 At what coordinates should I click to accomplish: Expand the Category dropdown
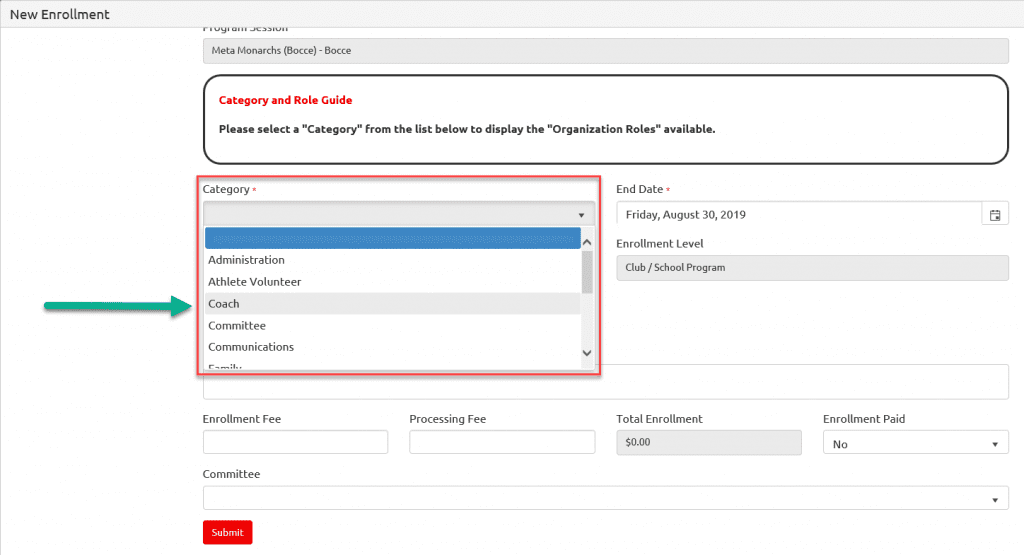398,214
